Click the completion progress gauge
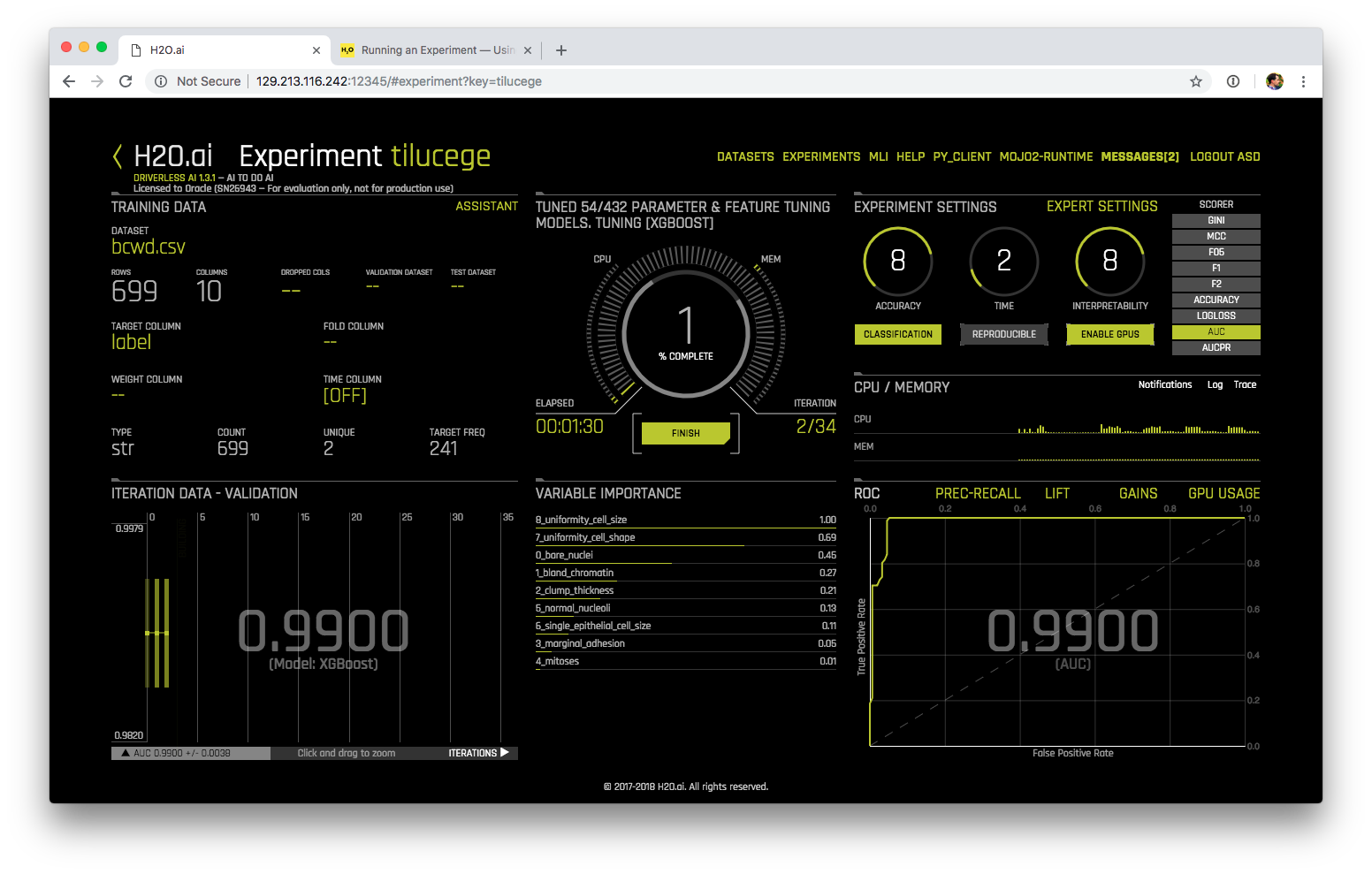Viewport: 1372px width, 874px height. (x=686, y=334)
